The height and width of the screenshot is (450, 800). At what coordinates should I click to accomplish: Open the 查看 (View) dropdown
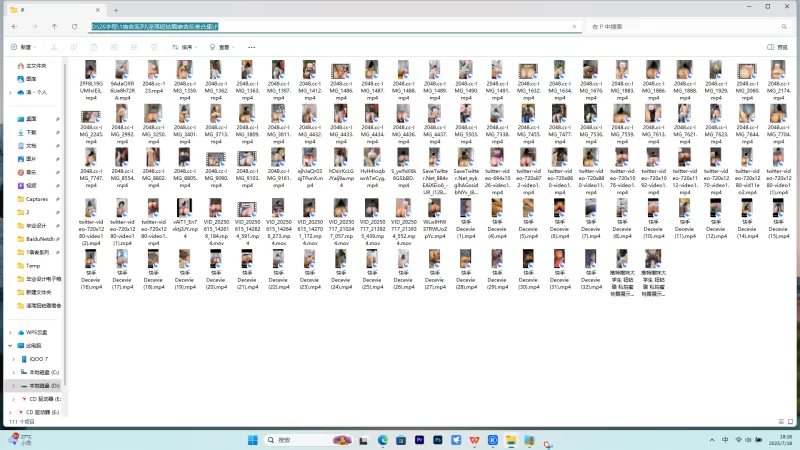(222, 47)
